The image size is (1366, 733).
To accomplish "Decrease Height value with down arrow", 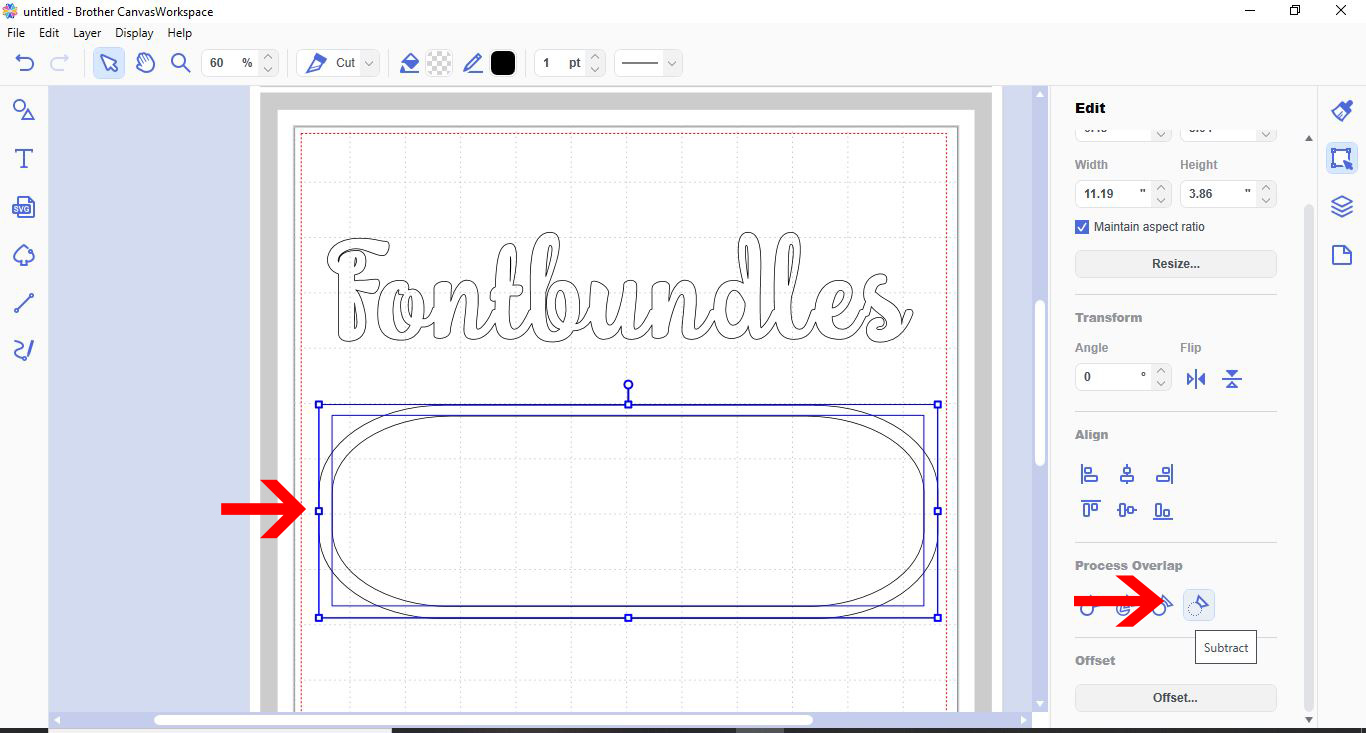I will click(1266, 200).
